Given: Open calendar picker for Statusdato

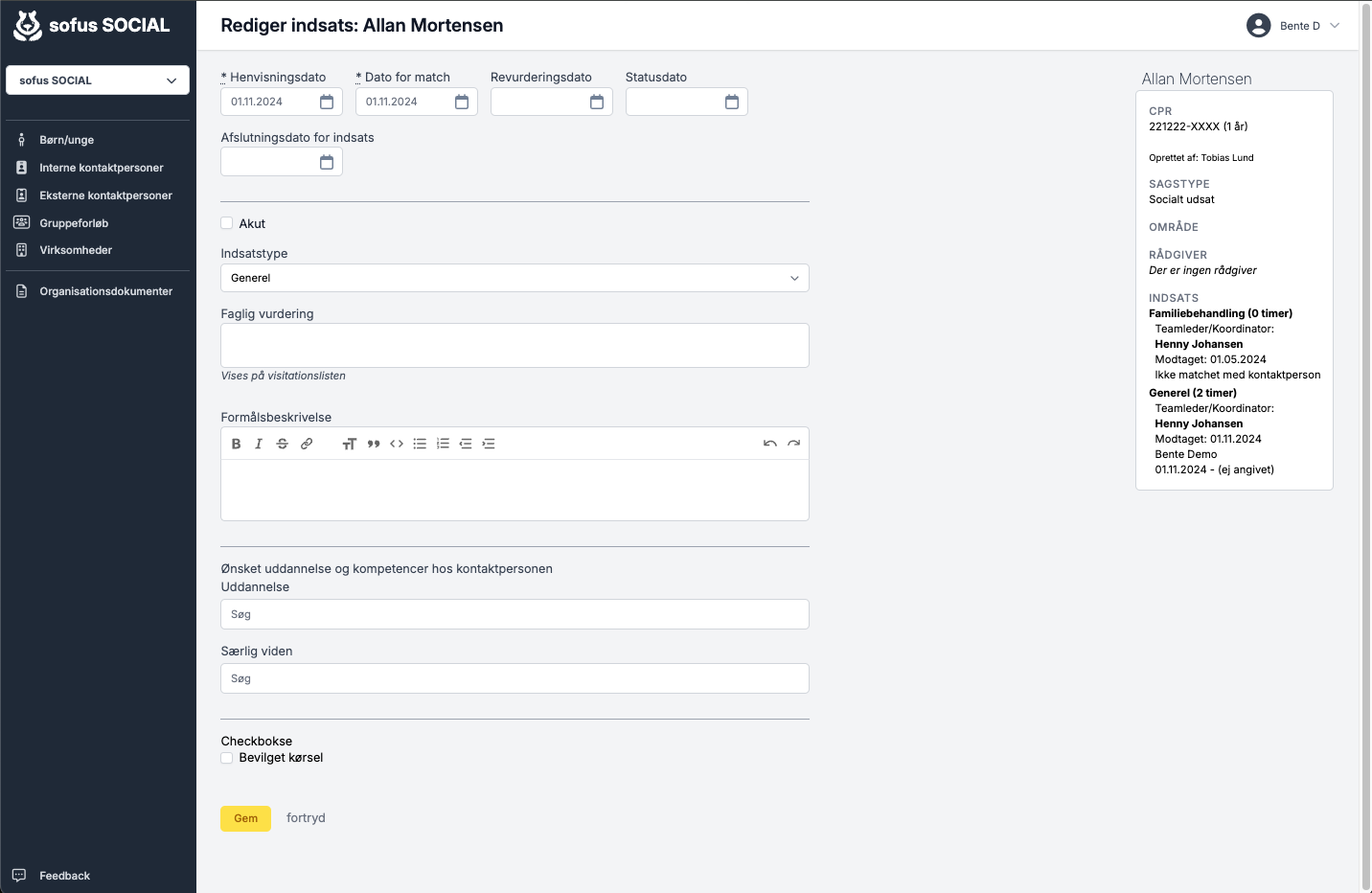Looking at the screenshot, I should pyautogui.click(x=732, y=102).
